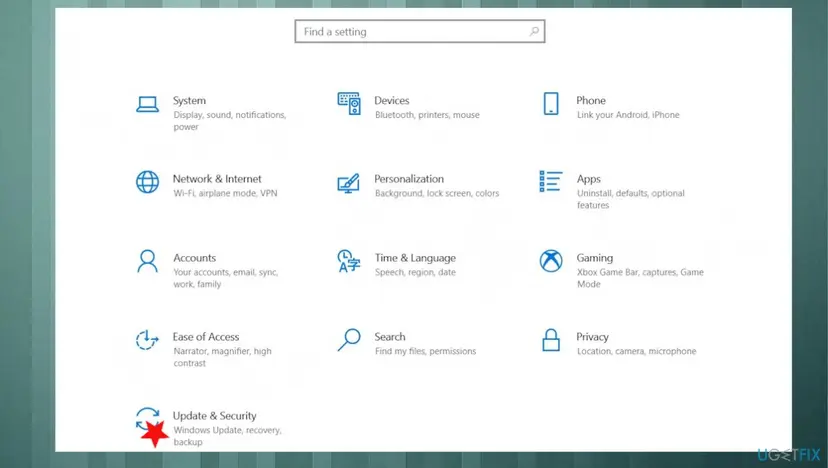Image resolution: width=828 pixels, height=468 pixels.
Task: Click 'Background, lock screen, colors' text
Action: coord(437,193)
